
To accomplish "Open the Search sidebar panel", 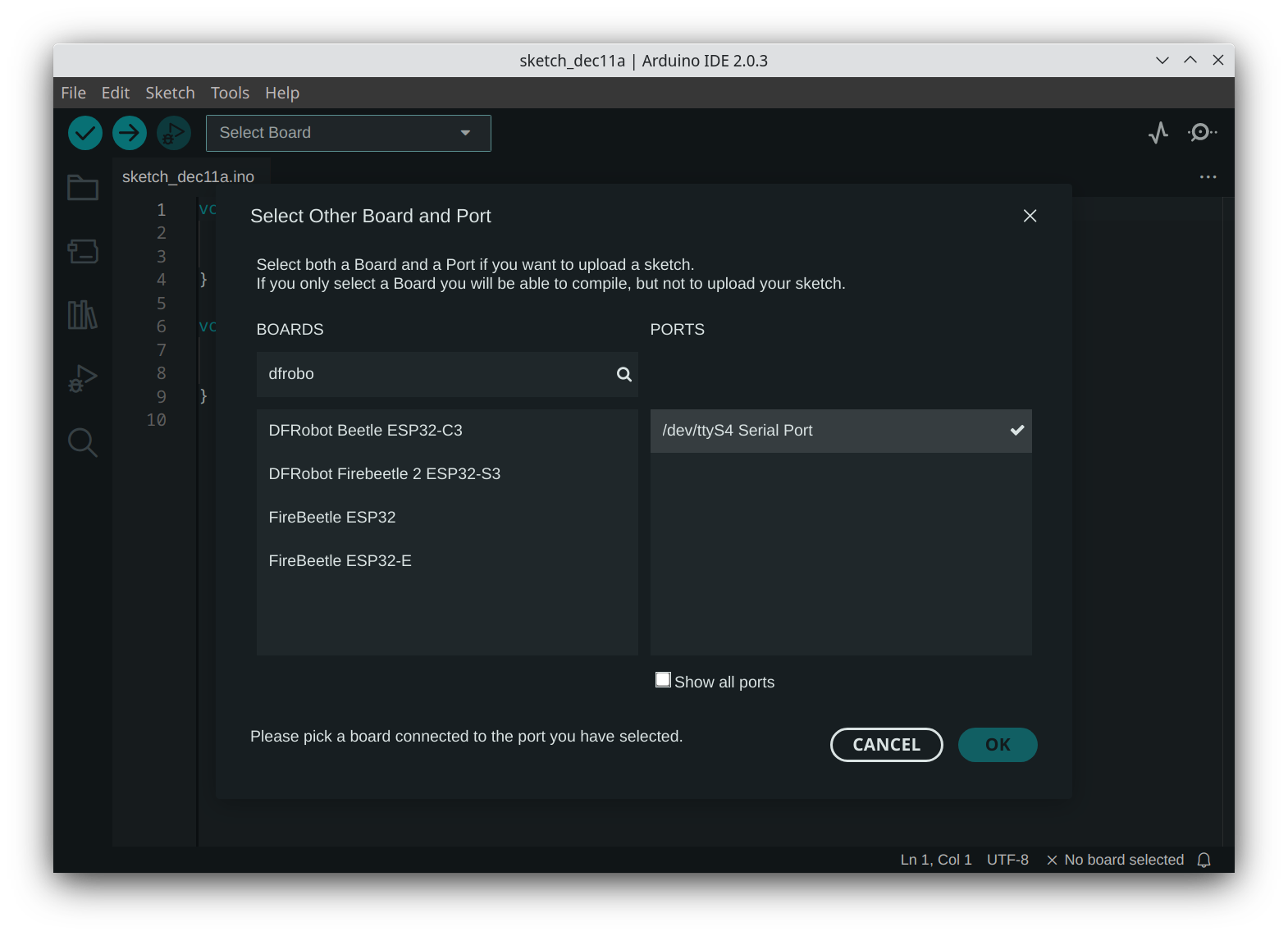I will pyautogui.click(x=83, y=442).
